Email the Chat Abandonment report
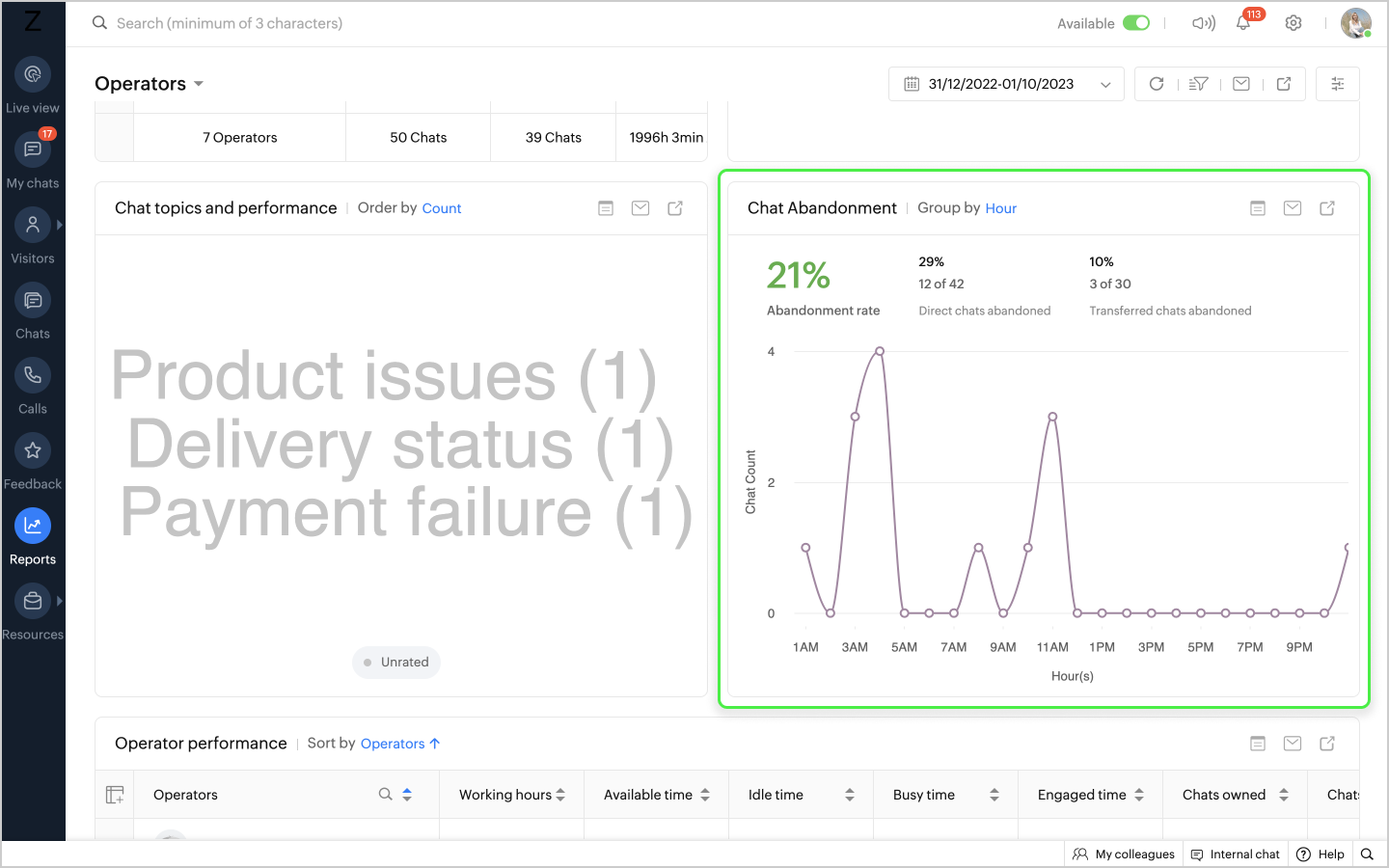1389x868 pixels. (x=1293, y=208)
